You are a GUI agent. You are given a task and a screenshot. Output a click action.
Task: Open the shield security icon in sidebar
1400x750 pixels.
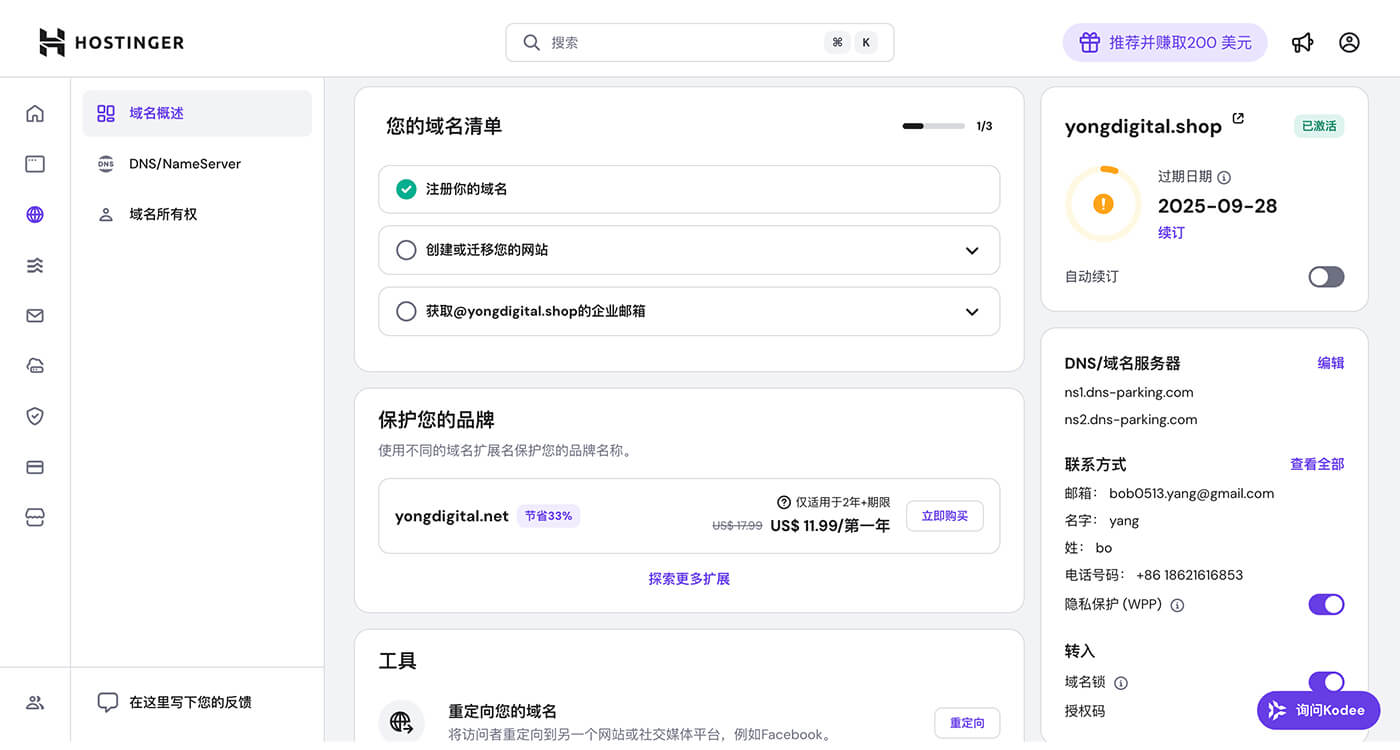coord(35,416)
